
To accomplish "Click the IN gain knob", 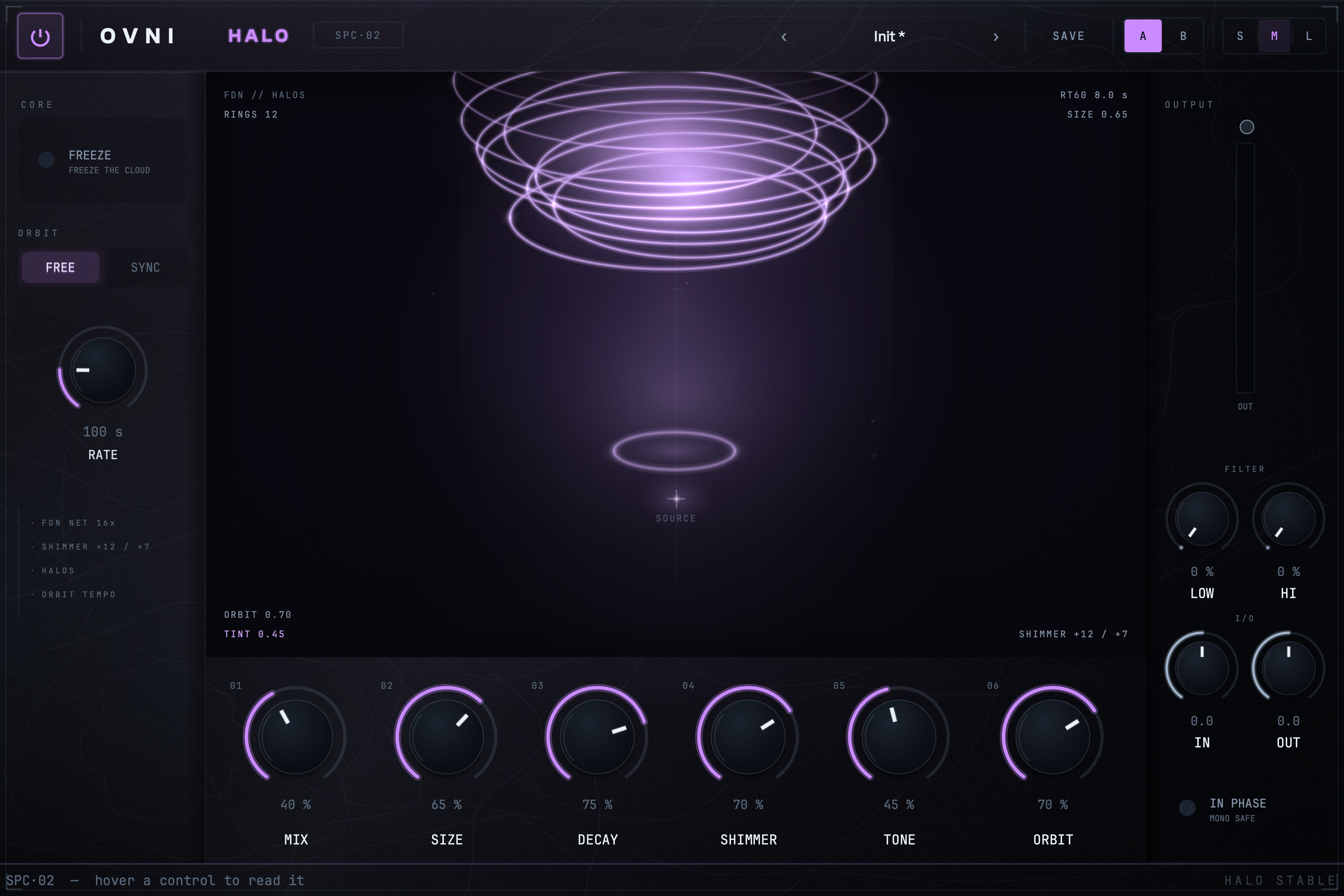I will coord(1202,668).
